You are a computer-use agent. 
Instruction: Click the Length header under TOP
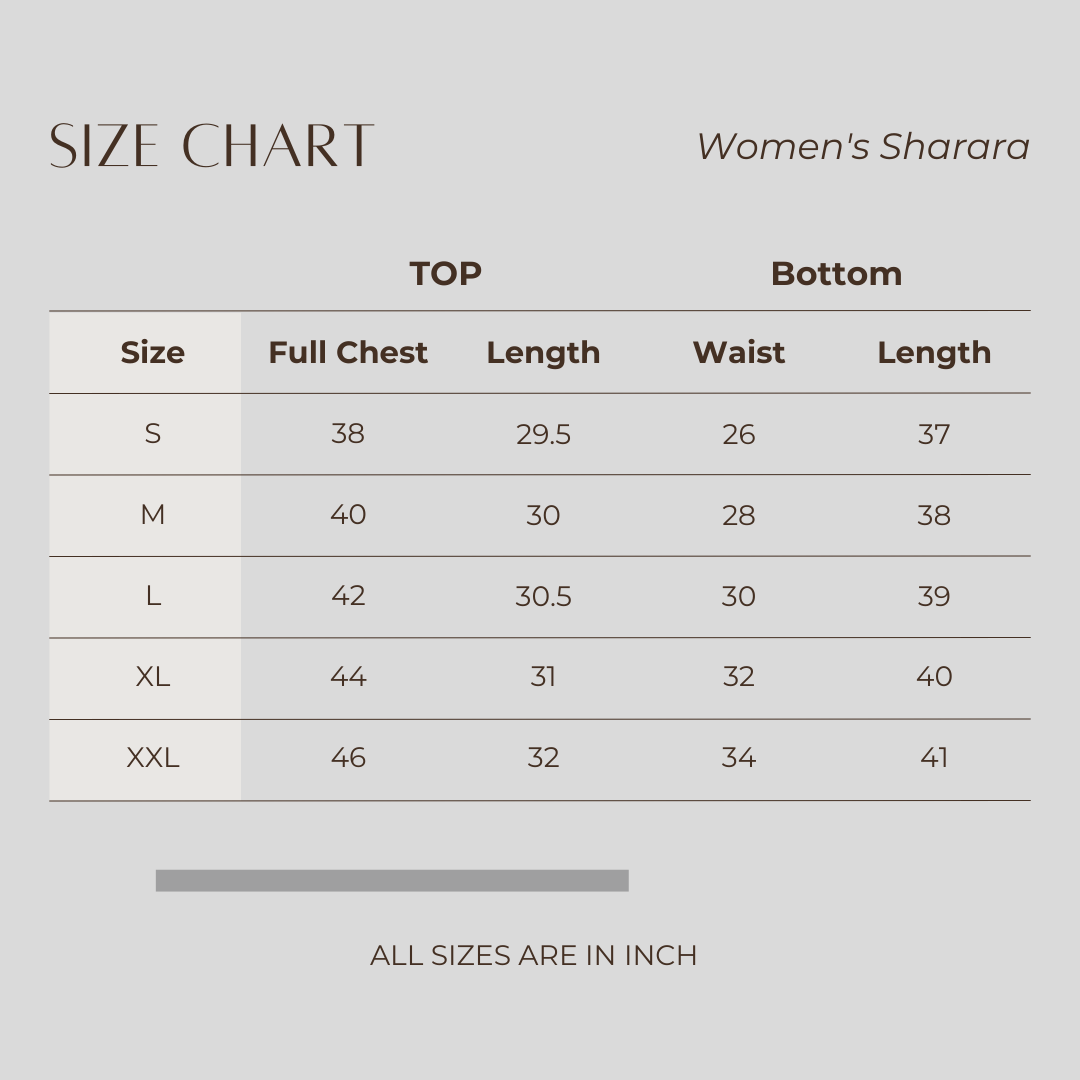(543, 353)
